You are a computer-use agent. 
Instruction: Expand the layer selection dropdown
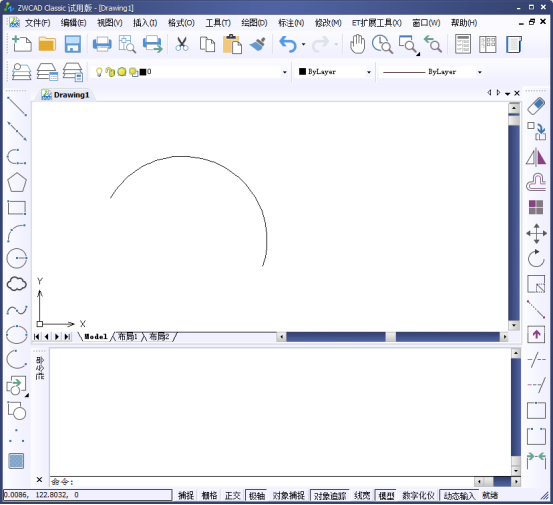click(x=285, y=72)
